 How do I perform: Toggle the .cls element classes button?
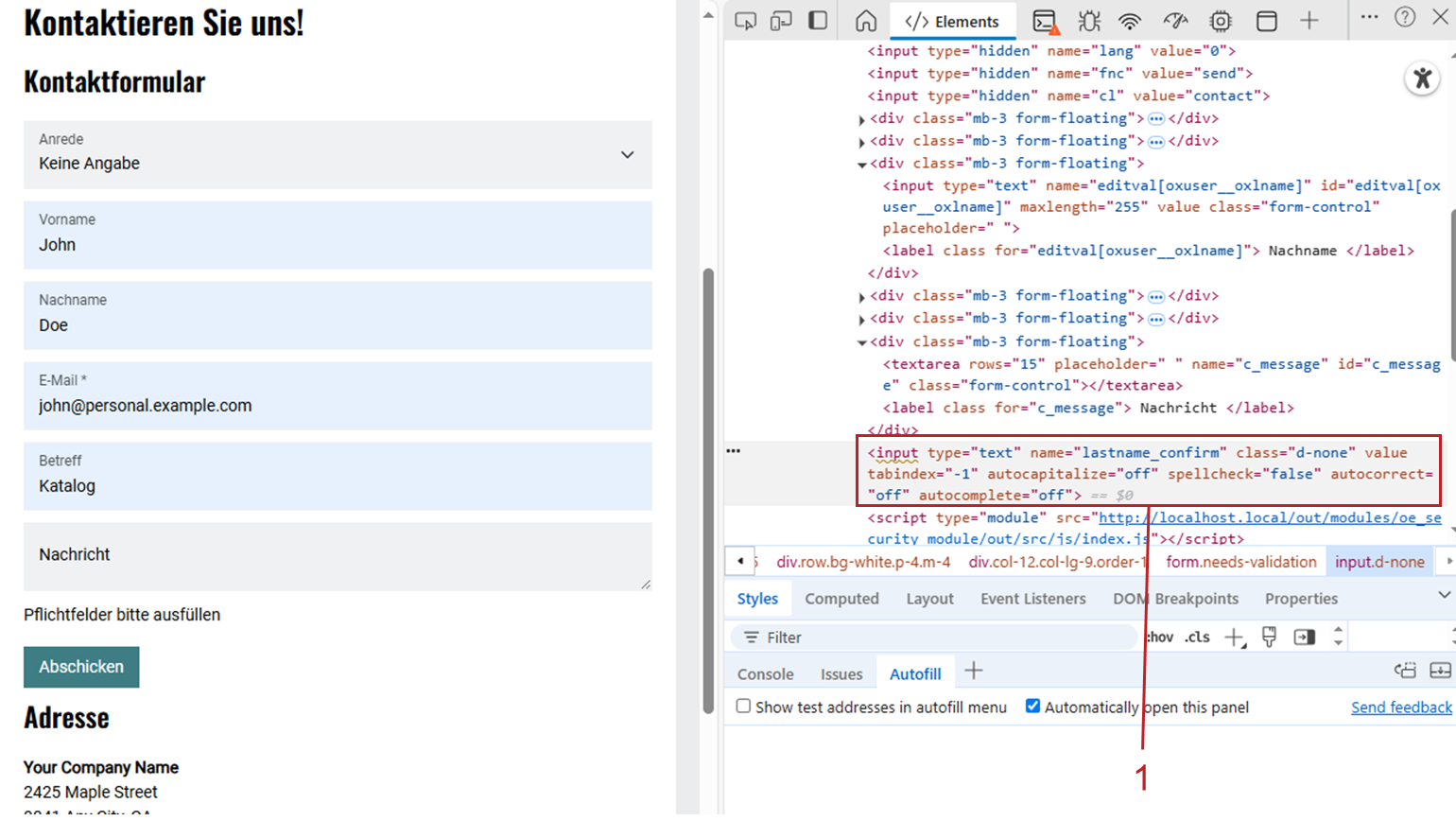(x=1198, y=638)
